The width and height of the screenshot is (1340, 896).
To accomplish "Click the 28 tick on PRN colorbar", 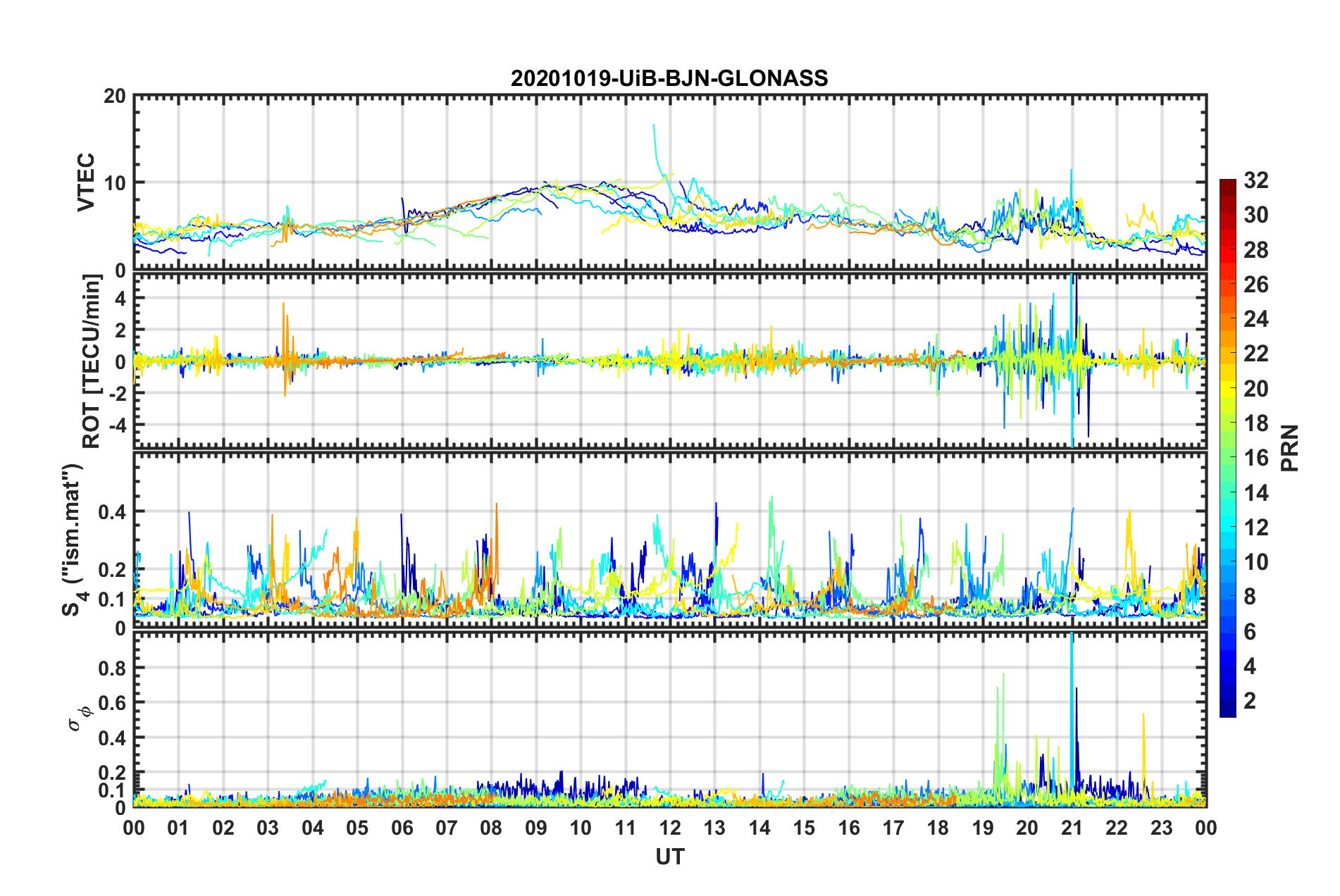I will [1256, 250].
